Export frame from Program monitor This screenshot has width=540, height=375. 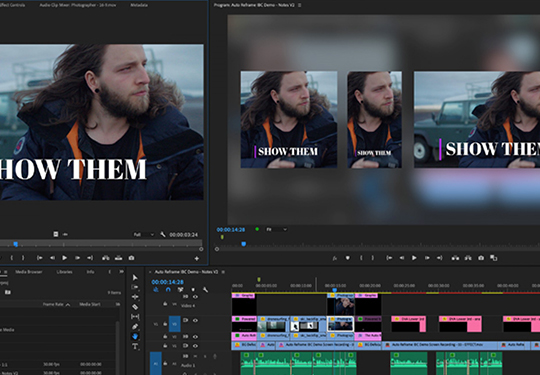(481, 258)
